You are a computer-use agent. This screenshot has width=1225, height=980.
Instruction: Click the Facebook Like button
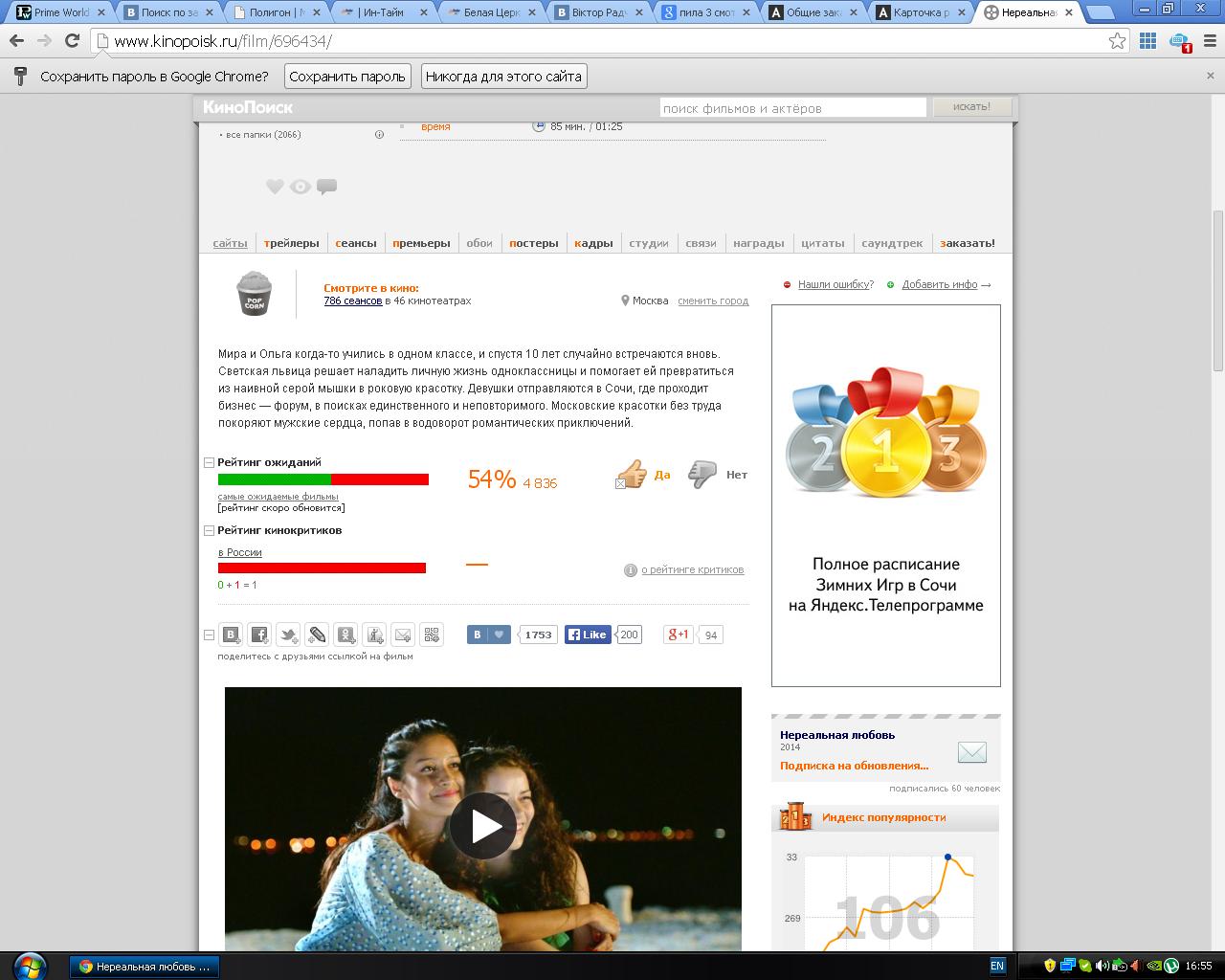[588, 635]
